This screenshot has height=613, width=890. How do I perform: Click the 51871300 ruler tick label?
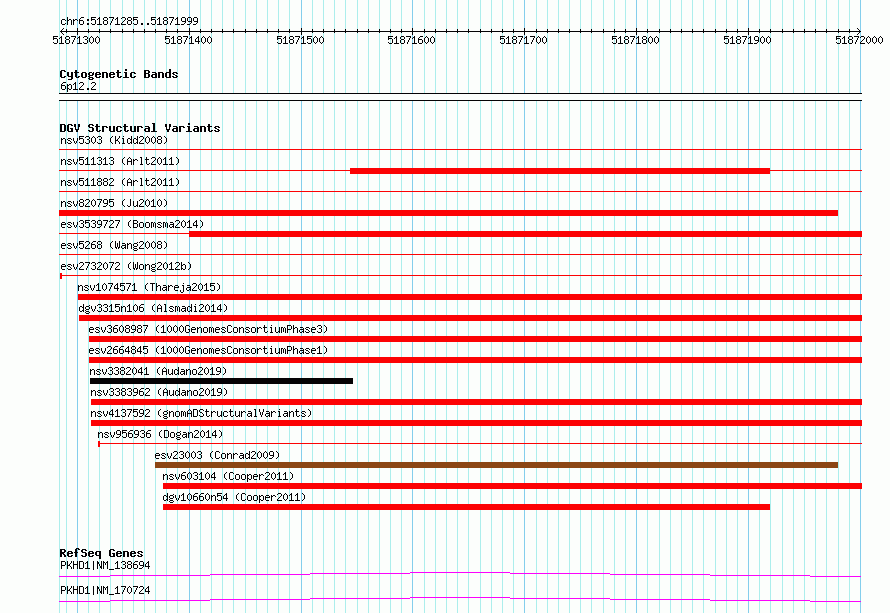76,40
